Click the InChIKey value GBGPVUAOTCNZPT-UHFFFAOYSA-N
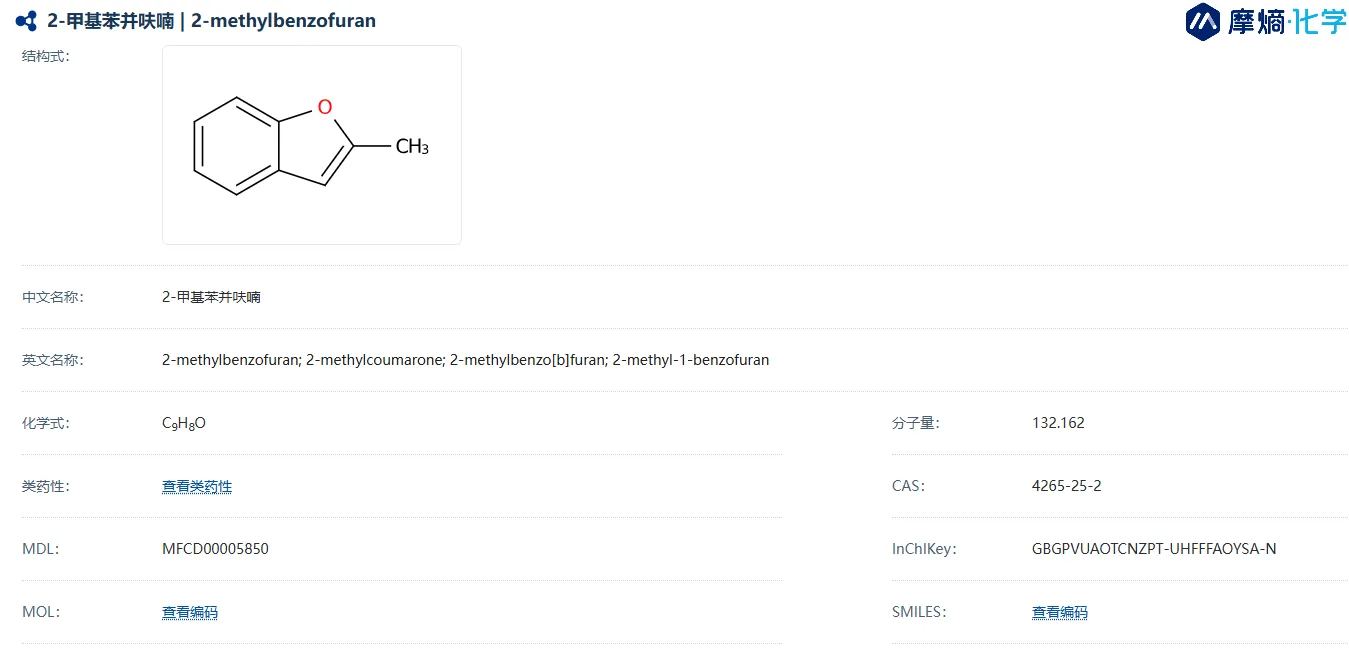Screen dimensions: 1349x655 point(1154,549)
